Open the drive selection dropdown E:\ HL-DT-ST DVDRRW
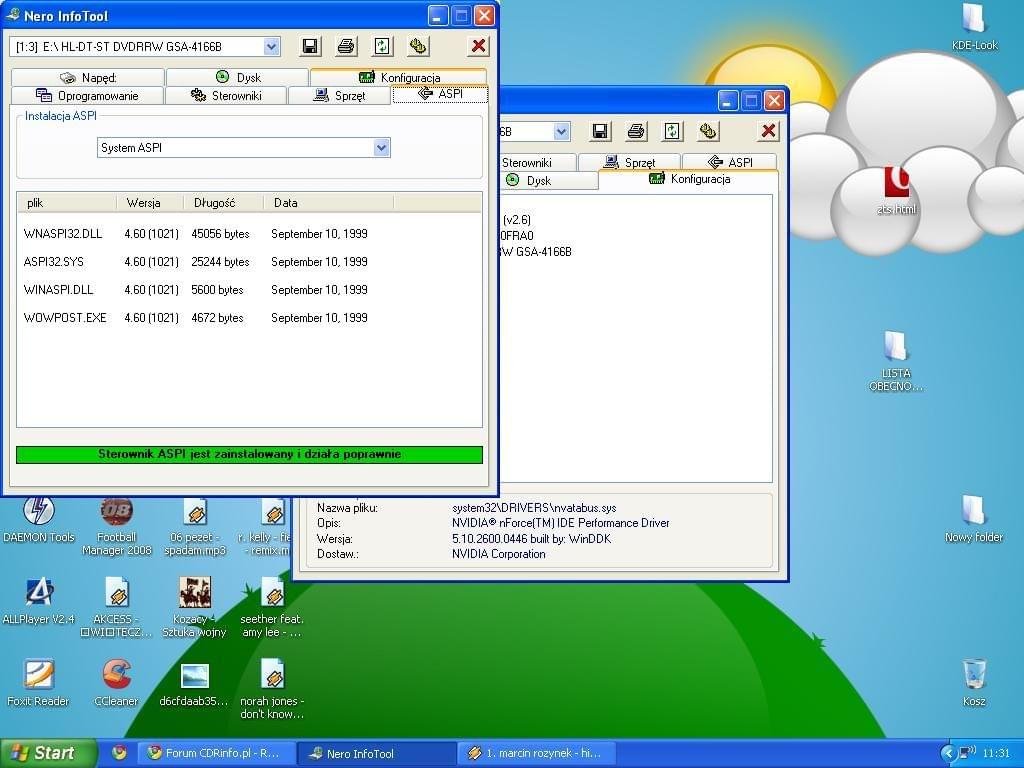 tap(272, 46)
